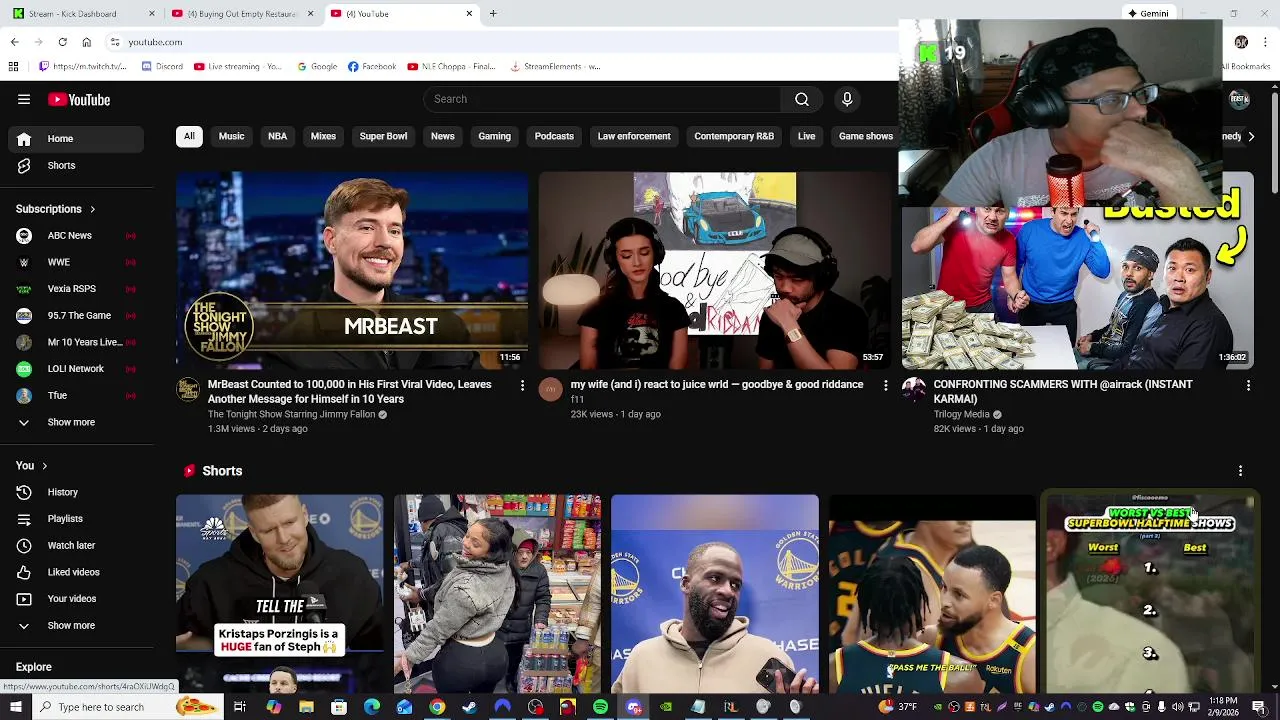Open more options for CONFRONTING SCAMMERS video
Screen dimensions: 1280x720
(1248, 385)
